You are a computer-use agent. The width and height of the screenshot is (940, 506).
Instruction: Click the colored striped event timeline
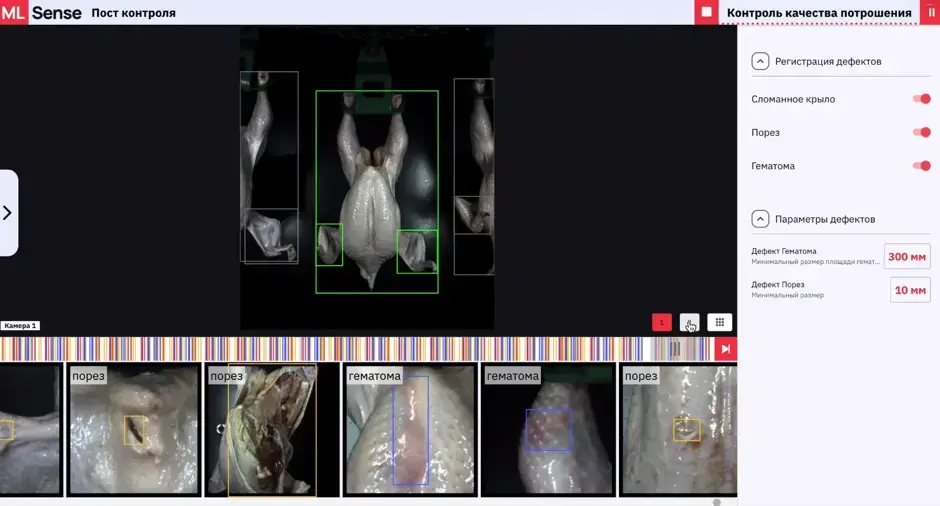click(x=357, y=349)
